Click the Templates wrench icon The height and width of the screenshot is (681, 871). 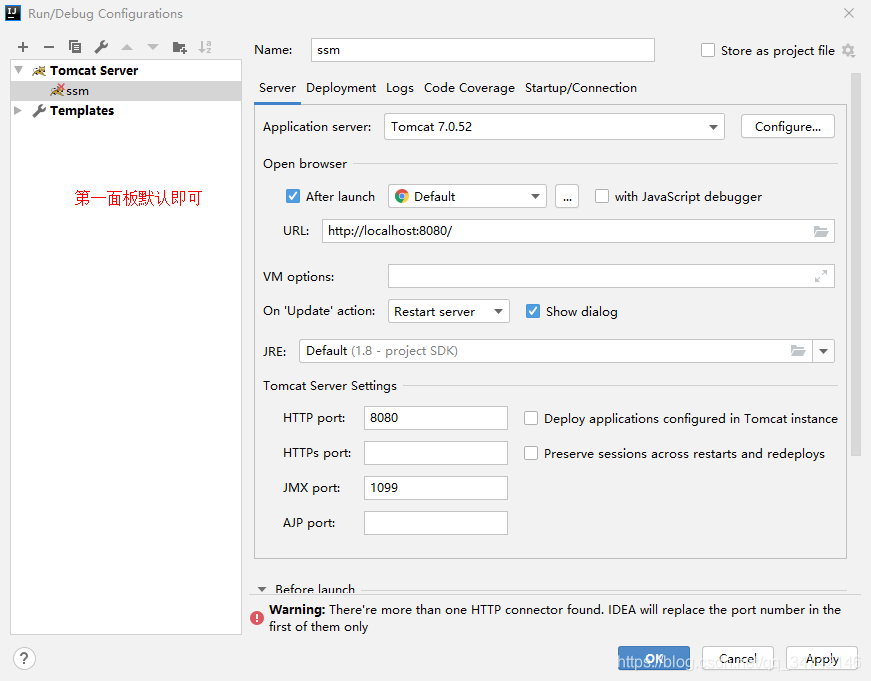tap(39, 111)
